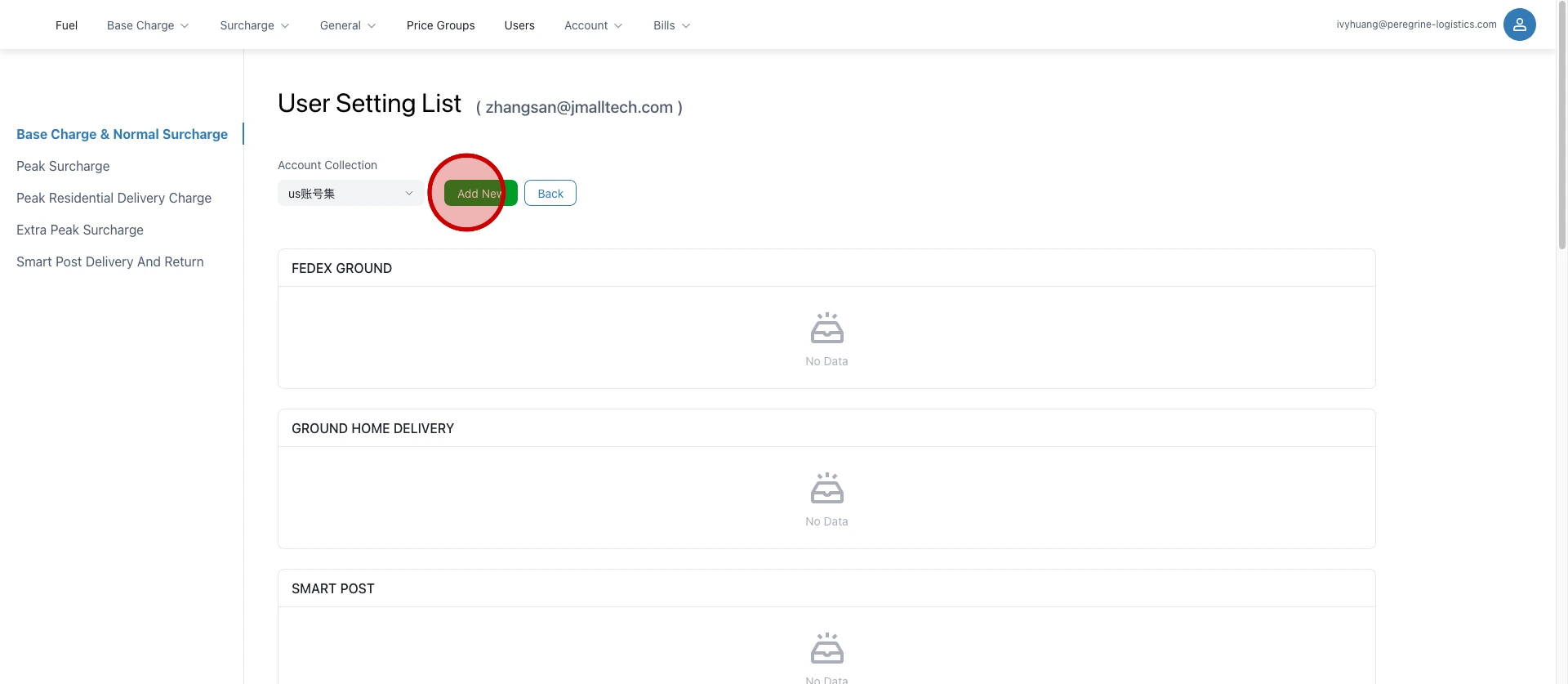Open the Extra Peak Surcharge section
This screenshot has height=684, width=1568.
(80, 230)
